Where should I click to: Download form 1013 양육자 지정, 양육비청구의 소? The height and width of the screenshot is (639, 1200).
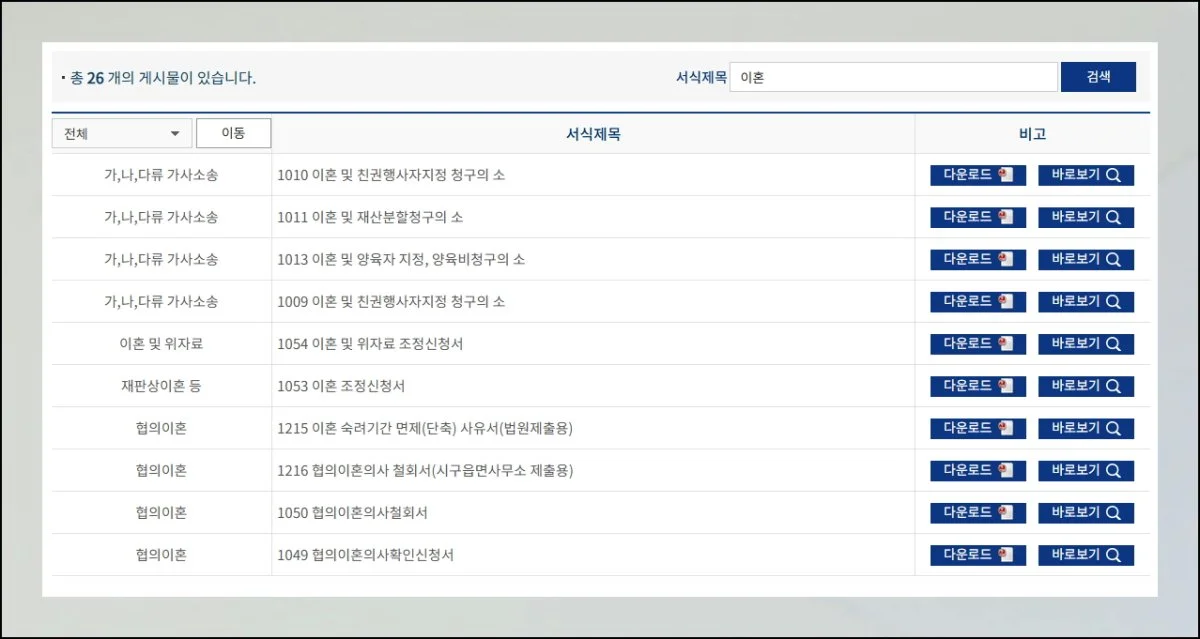coord(978,259)
